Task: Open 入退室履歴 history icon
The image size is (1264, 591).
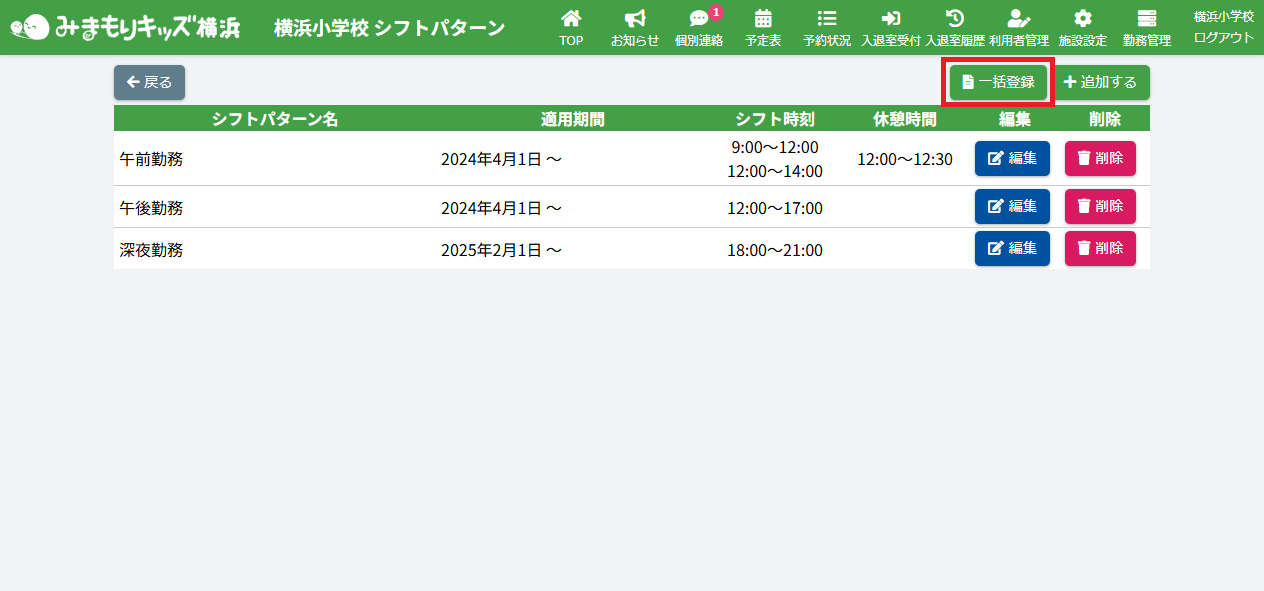Action: tap(955, 28)
